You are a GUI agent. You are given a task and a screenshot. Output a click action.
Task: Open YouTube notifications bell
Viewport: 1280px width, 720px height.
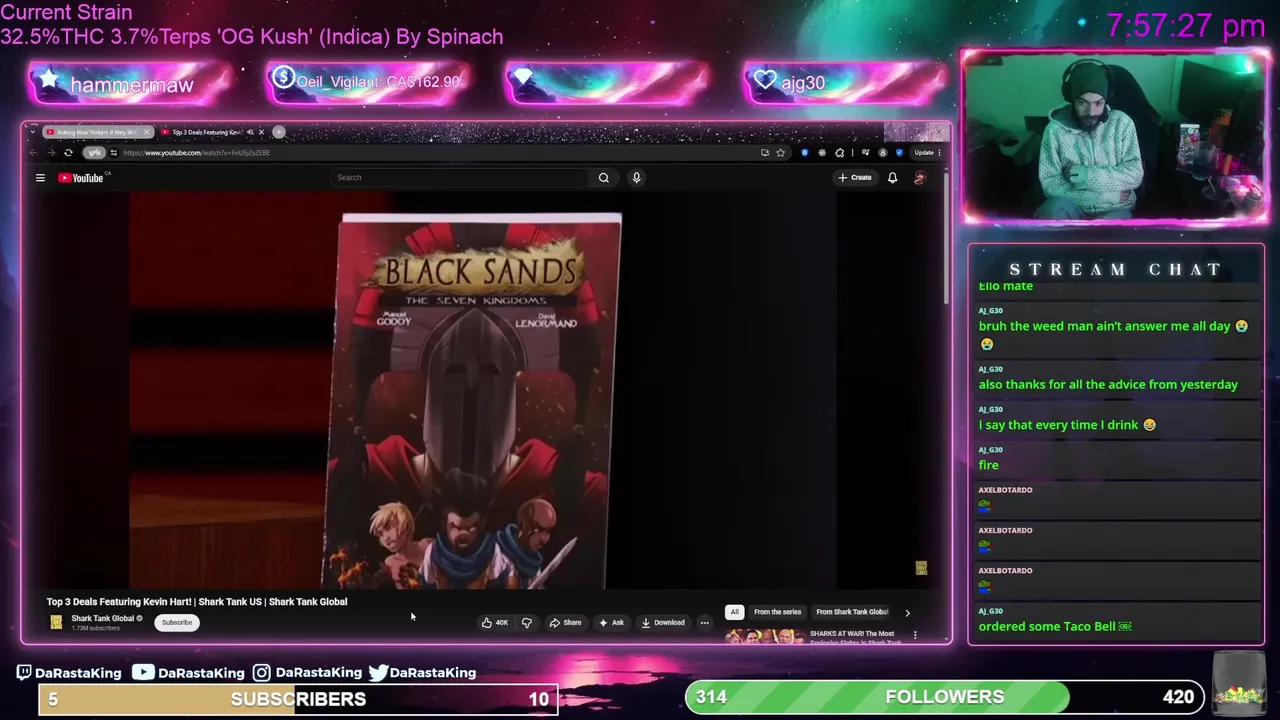[892, 178]
